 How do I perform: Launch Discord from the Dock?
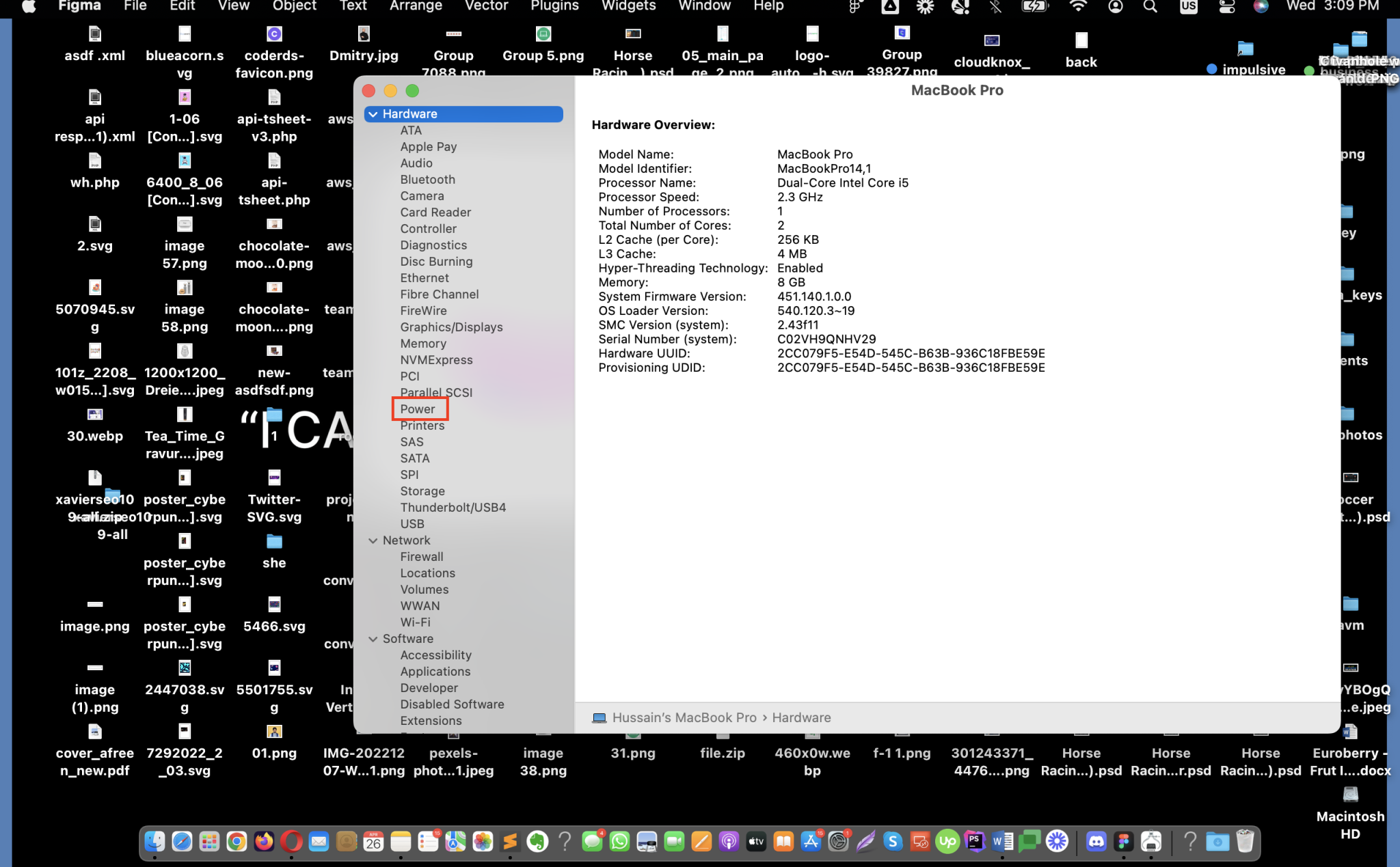pyautogui.click(x=1098, y=842)
